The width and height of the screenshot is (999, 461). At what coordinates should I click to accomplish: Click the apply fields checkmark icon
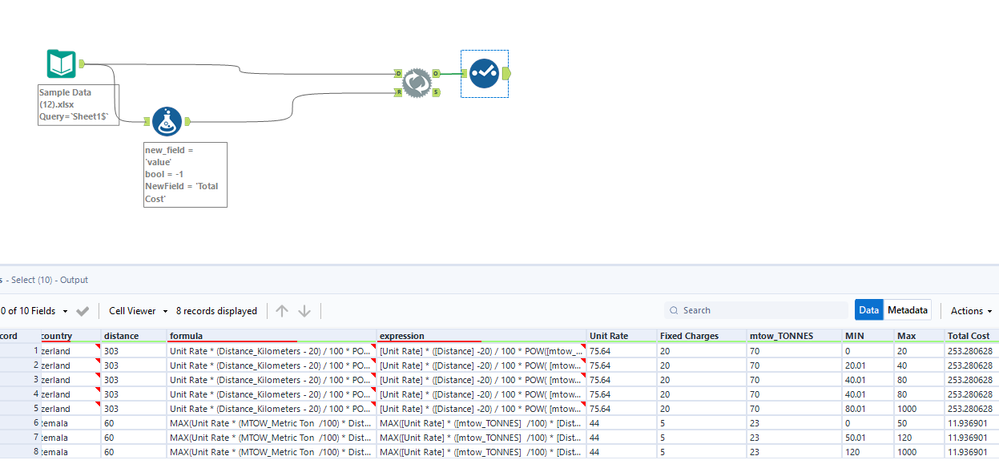pos(82,311)
